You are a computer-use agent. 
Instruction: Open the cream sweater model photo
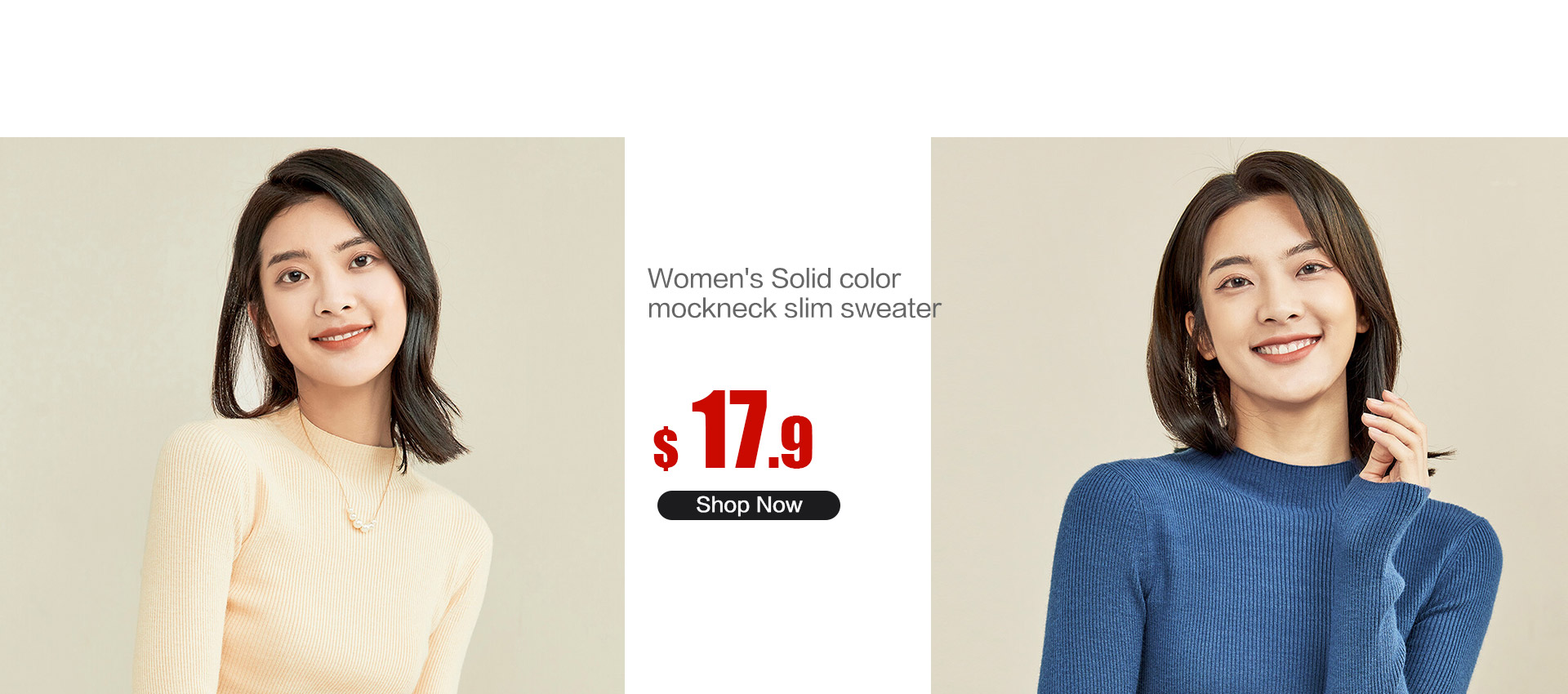tap(312, 416)
